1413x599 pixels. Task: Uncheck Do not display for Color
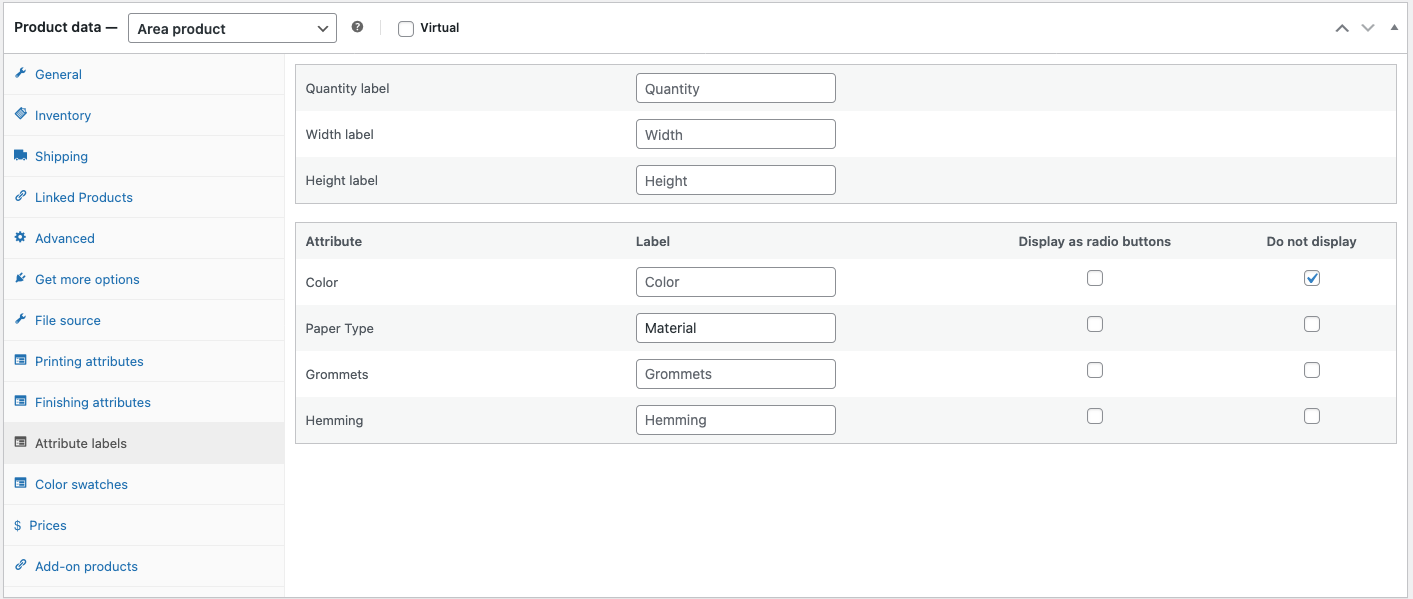[1312, 278]
